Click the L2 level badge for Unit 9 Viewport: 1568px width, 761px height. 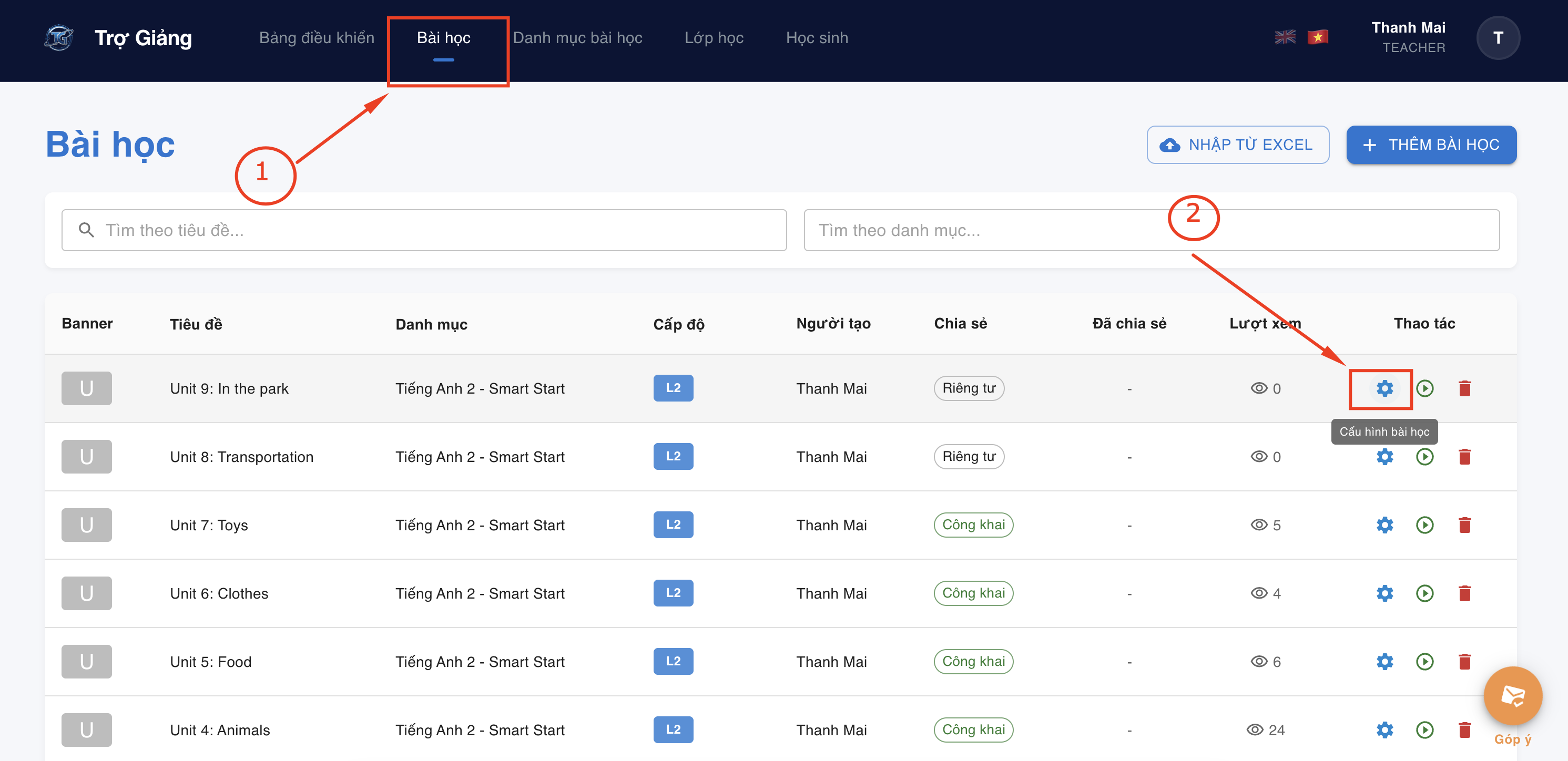[673, 388]
